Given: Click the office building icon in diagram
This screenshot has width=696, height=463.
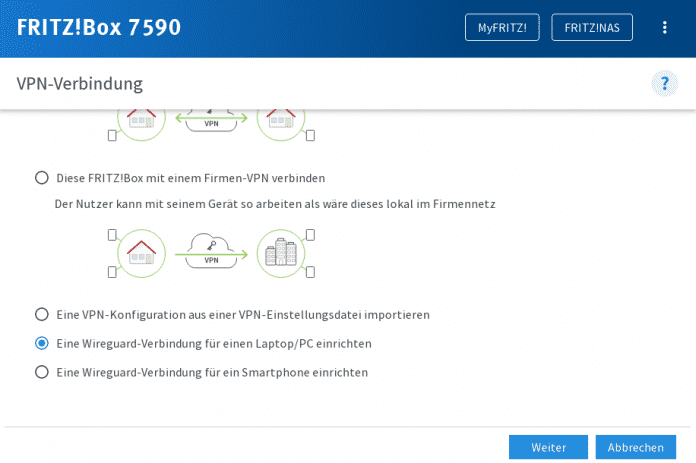Looking at the screenshot, I should click(280, 253).
